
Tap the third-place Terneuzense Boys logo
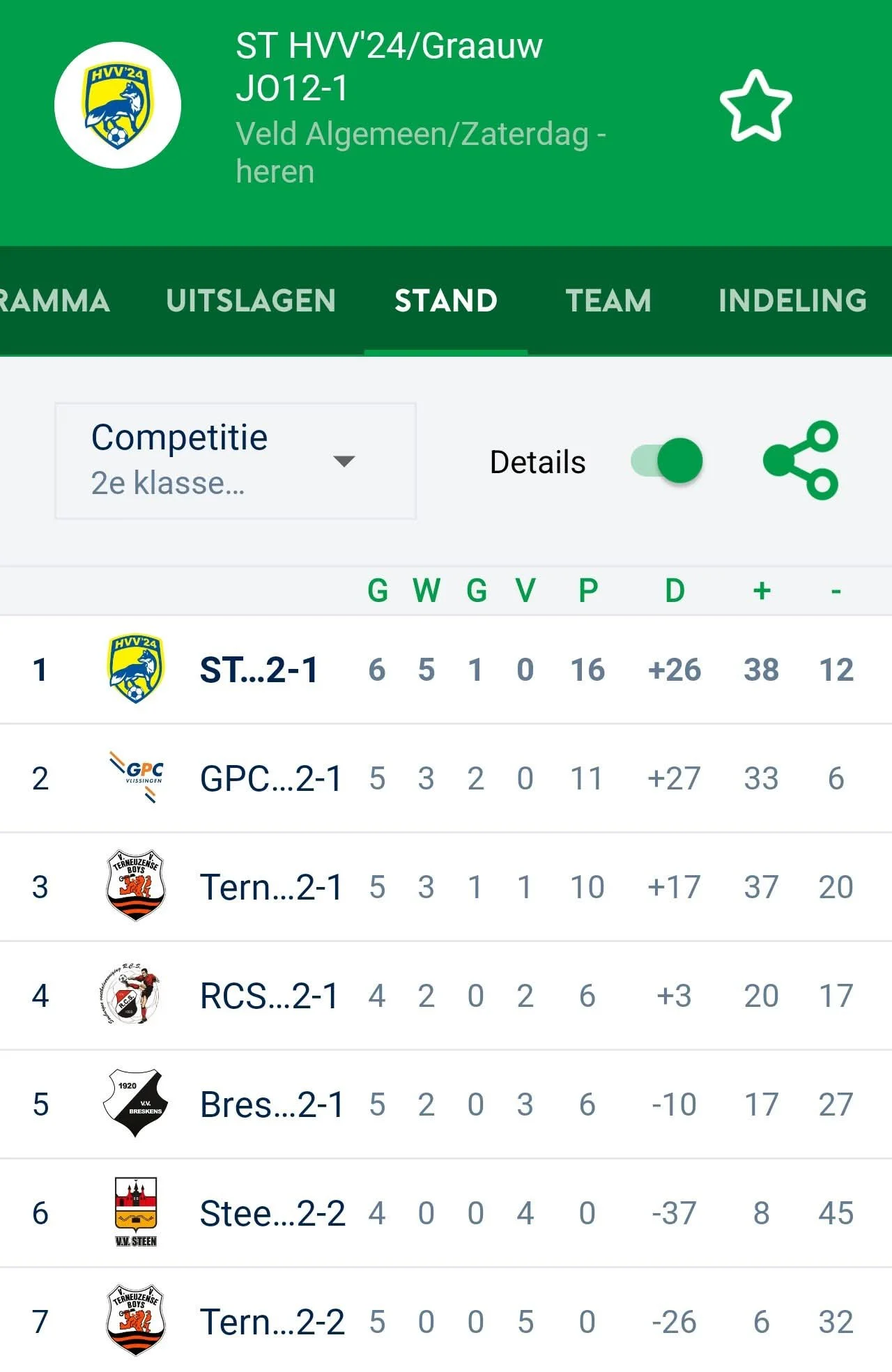tap(136, 886)
